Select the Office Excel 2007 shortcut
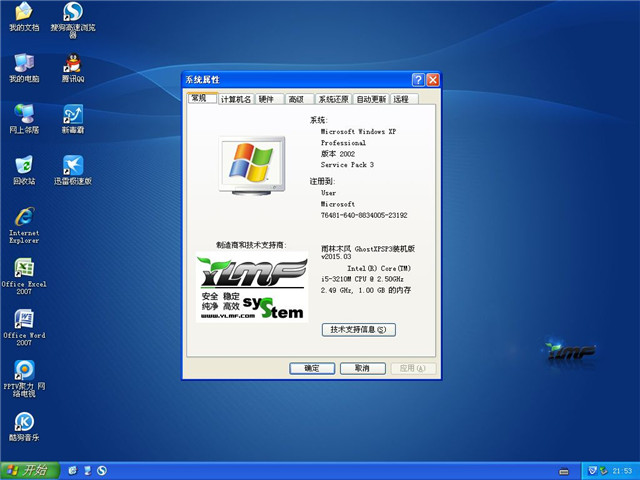 pyautogui.click(x=24, y=276)
